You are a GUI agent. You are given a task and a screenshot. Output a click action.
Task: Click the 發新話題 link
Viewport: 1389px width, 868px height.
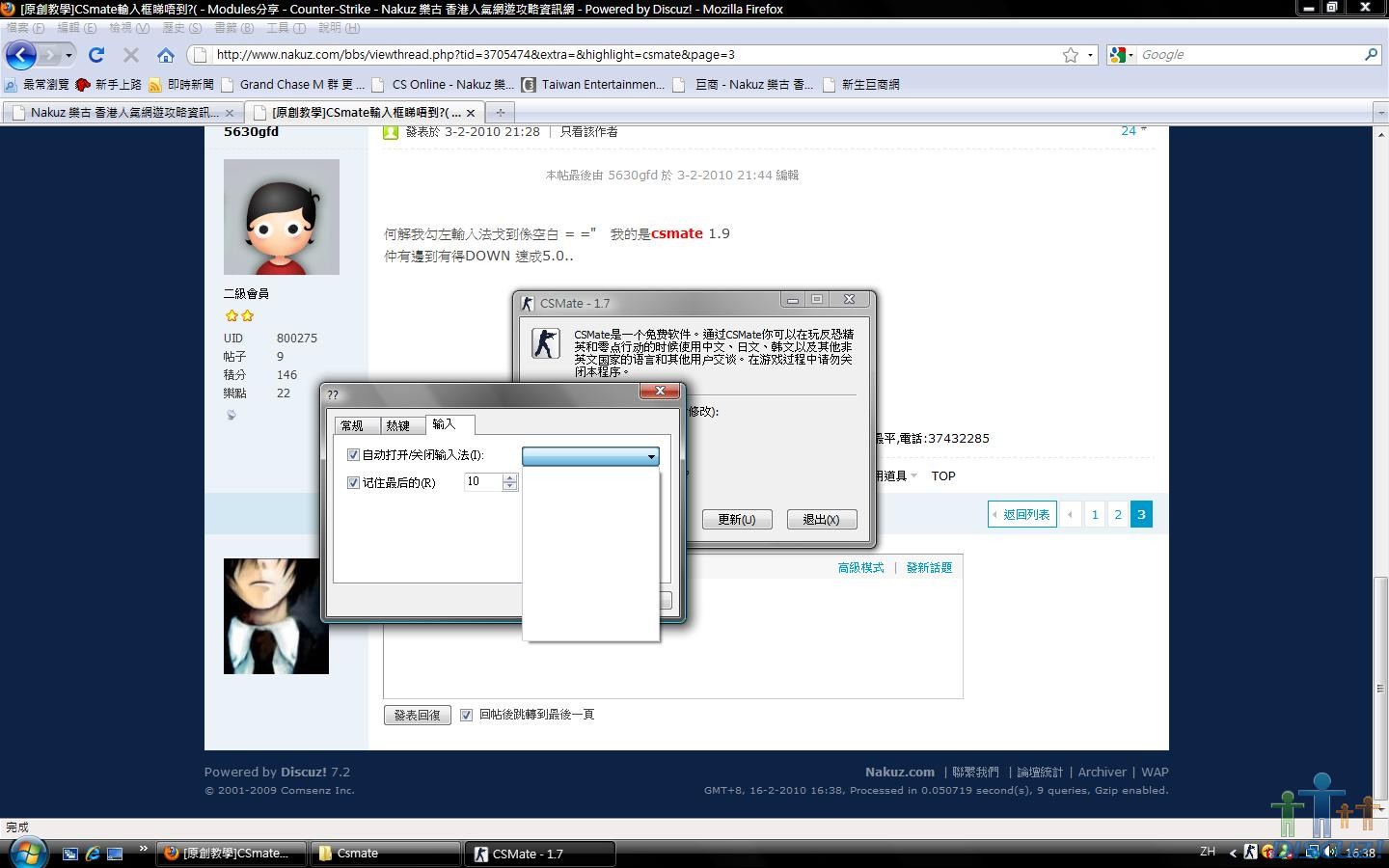tap(929, 568)
